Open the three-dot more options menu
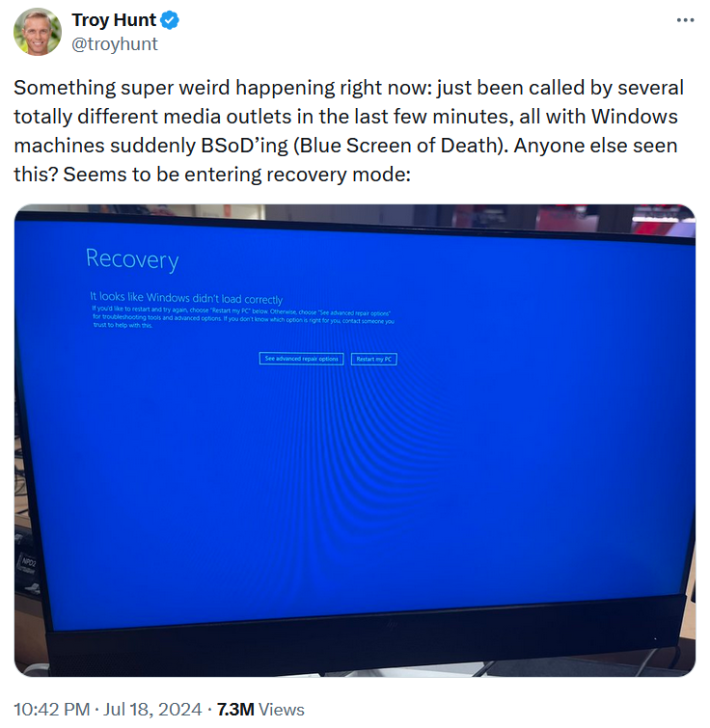 (685, 20)
